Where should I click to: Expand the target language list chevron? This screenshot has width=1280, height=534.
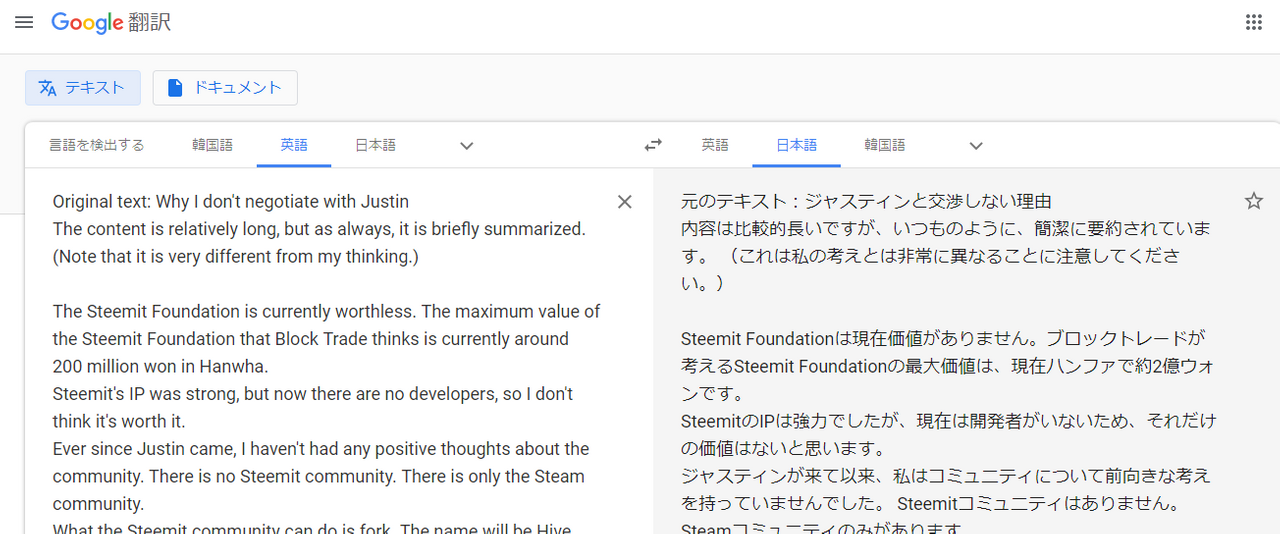click(x=976, y=146)
